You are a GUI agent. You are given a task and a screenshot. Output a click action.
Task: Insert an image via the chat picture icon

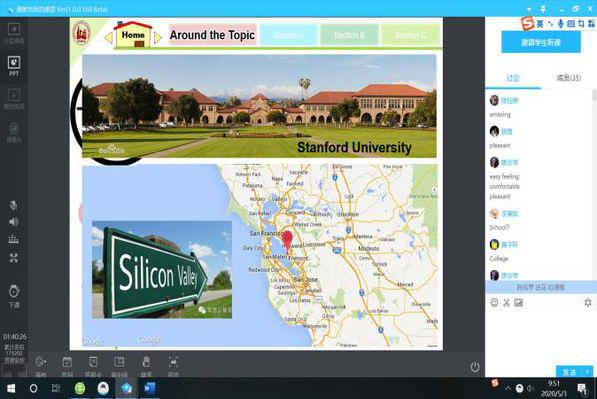(x=519, y=303)
